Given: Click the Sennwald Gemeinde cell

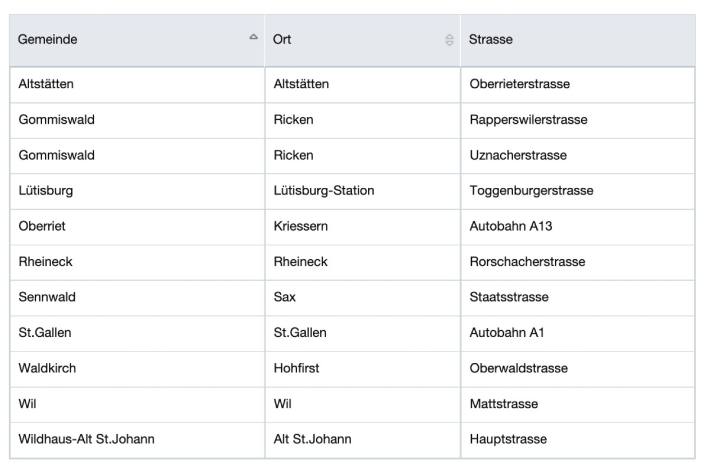Looking at the screenshot, I should click(137, 298).
